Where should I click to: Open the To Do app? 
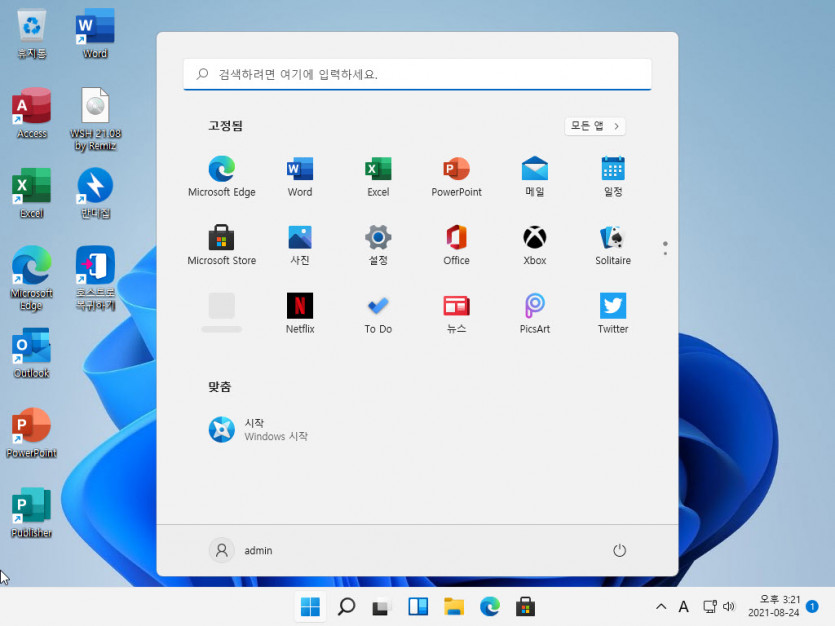(378, 314)
